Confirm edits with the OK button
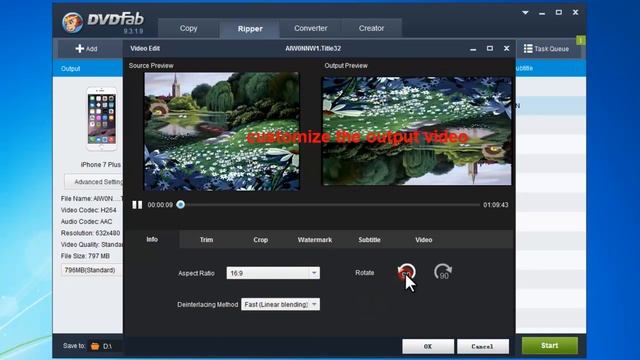The width and height of the screenshot is (640, 360). [x=428, y=347]
